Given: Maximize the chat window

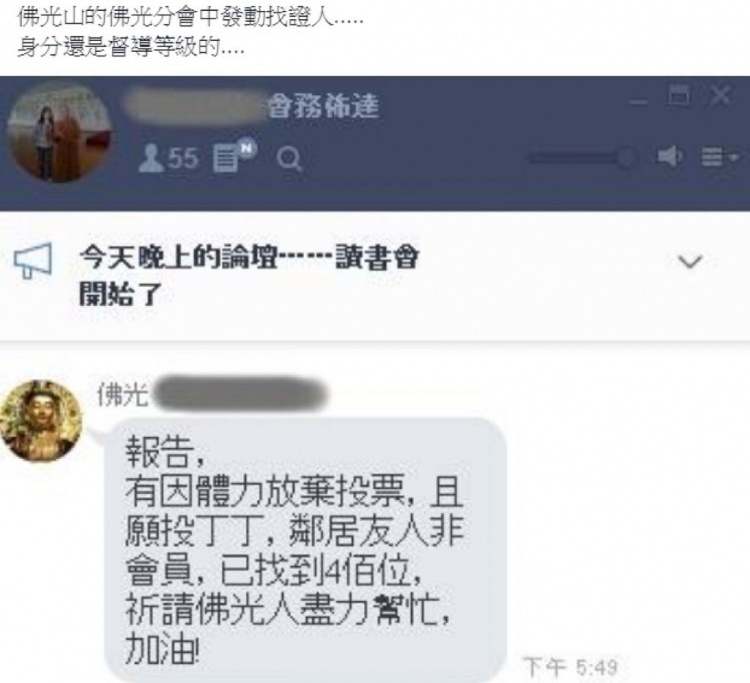Looking at the screenshot, I should (x=678, y=96).
